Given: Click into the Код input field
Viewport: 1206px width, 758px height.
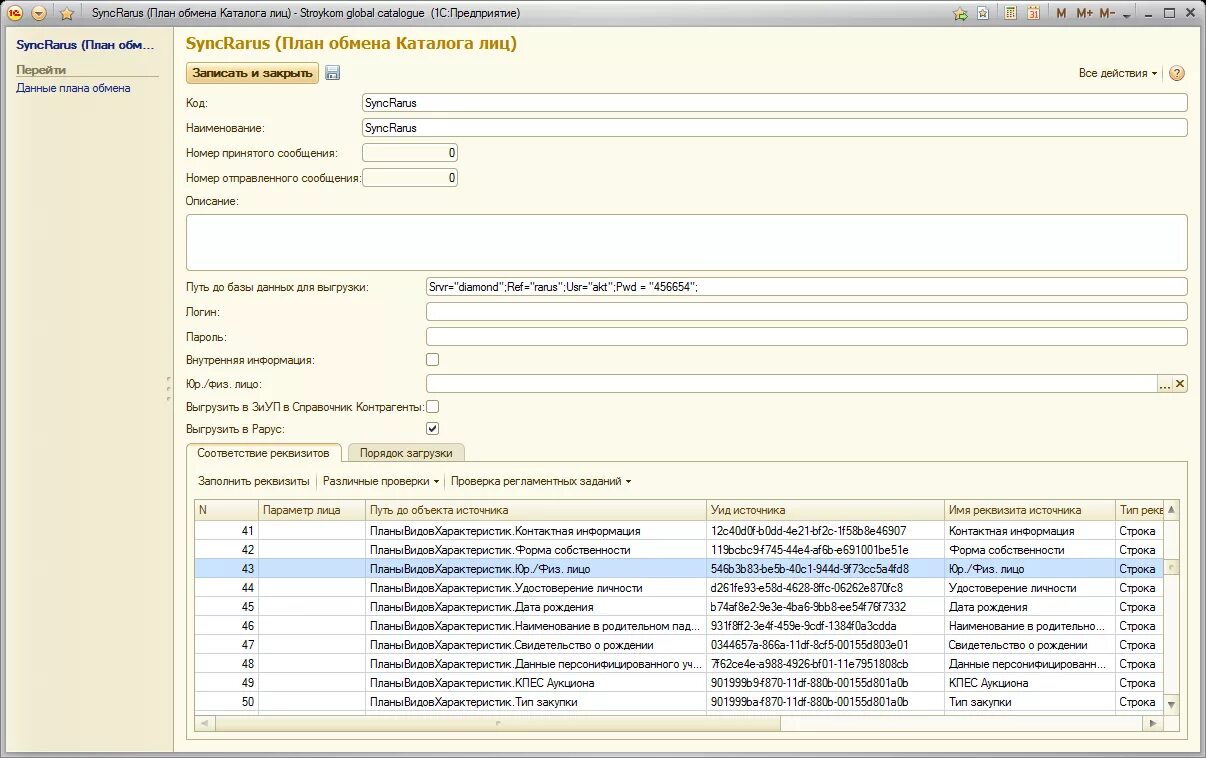Looking at the screenshot, I should point(774,103).
